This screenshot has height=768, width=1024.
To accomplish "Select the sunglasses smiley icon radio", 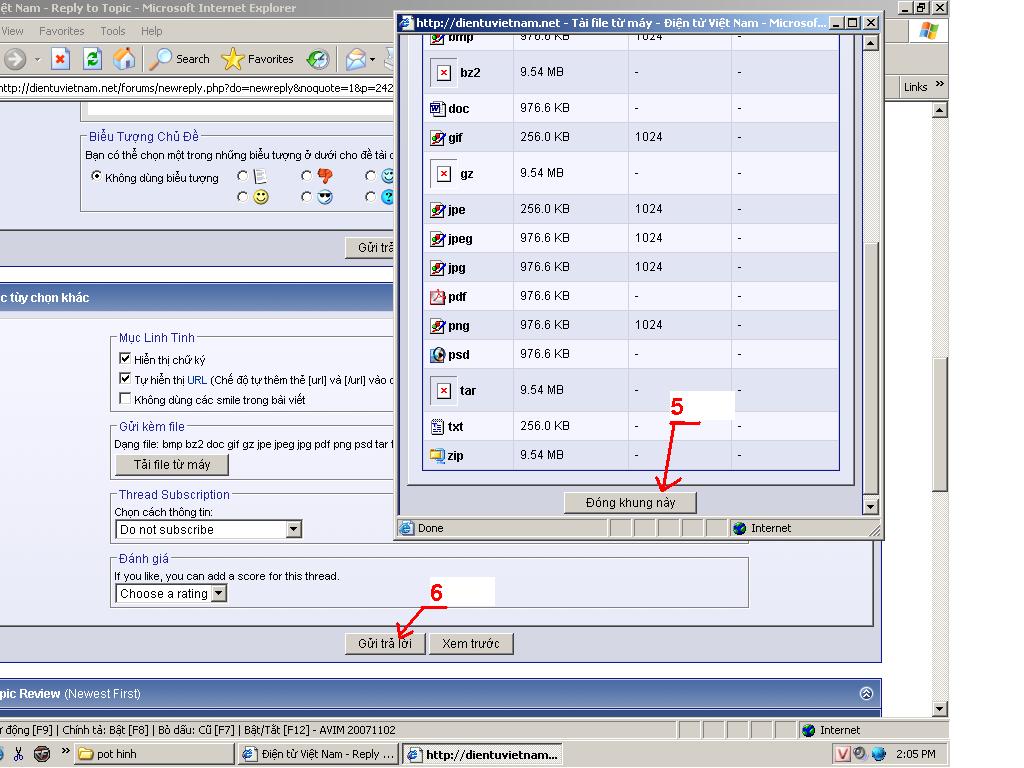I will coord(306,197).
